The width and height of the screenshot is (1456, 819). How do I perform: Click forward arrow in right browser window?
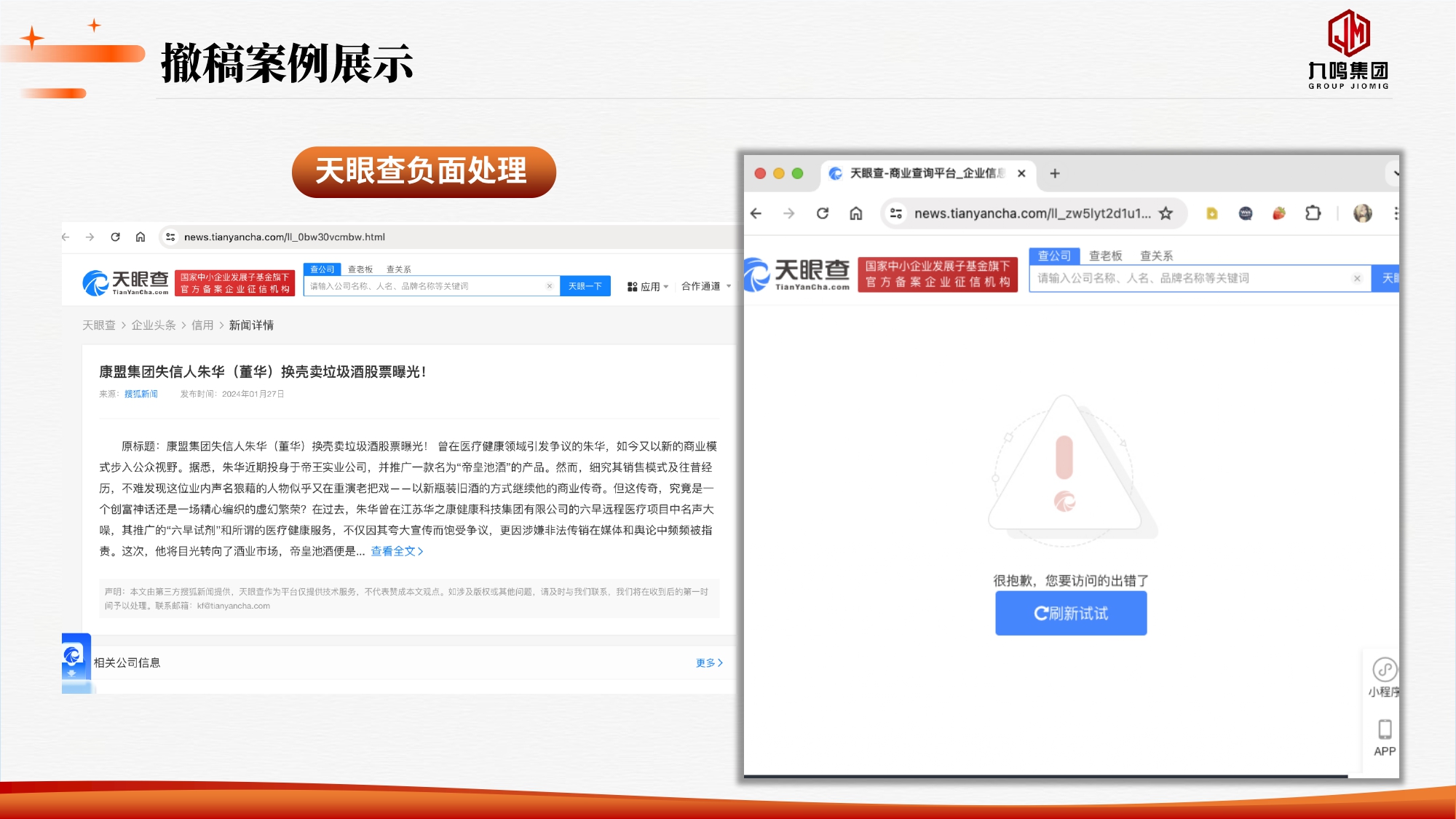[x=789, y=213]
